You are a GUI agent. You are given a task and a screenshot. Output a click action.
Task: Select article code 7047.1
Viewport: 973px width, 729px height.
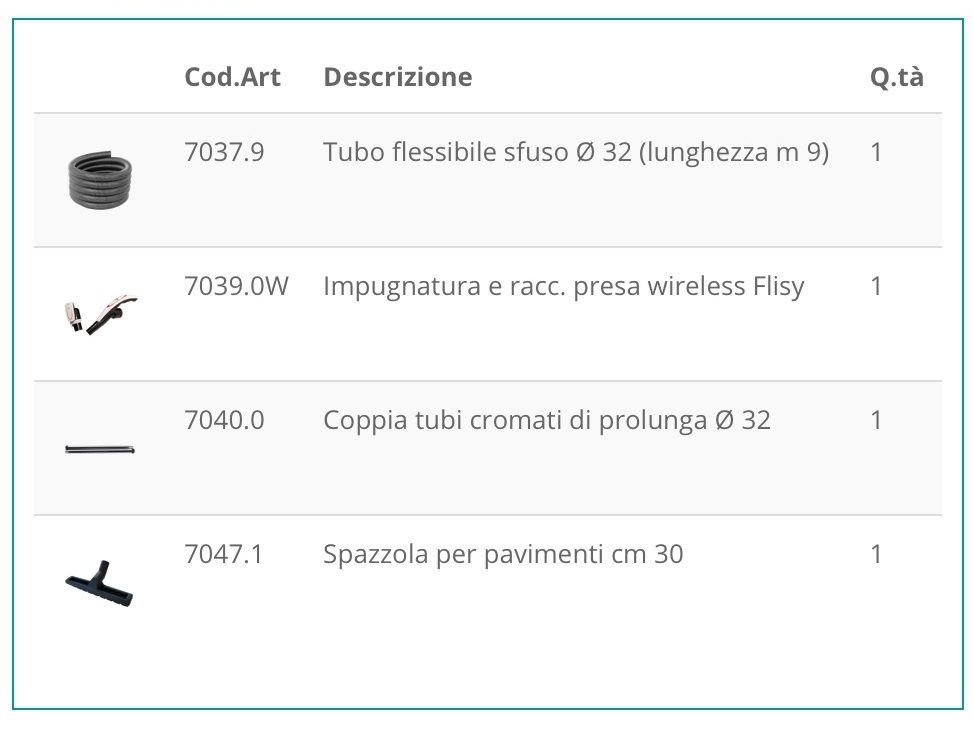click(223, 554)
